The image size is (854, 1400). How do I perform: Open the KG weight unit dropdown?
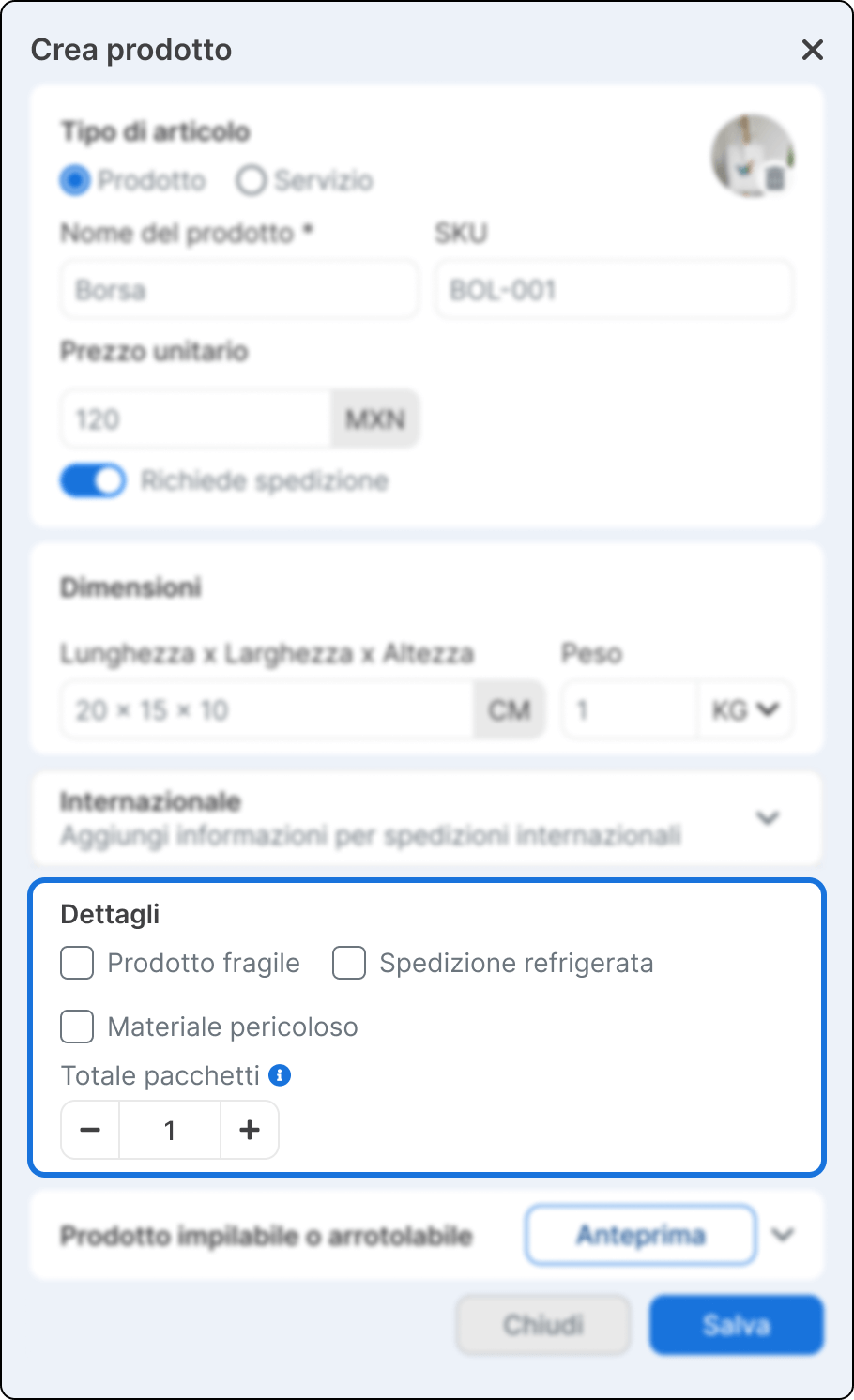click(x=745, y=710)
